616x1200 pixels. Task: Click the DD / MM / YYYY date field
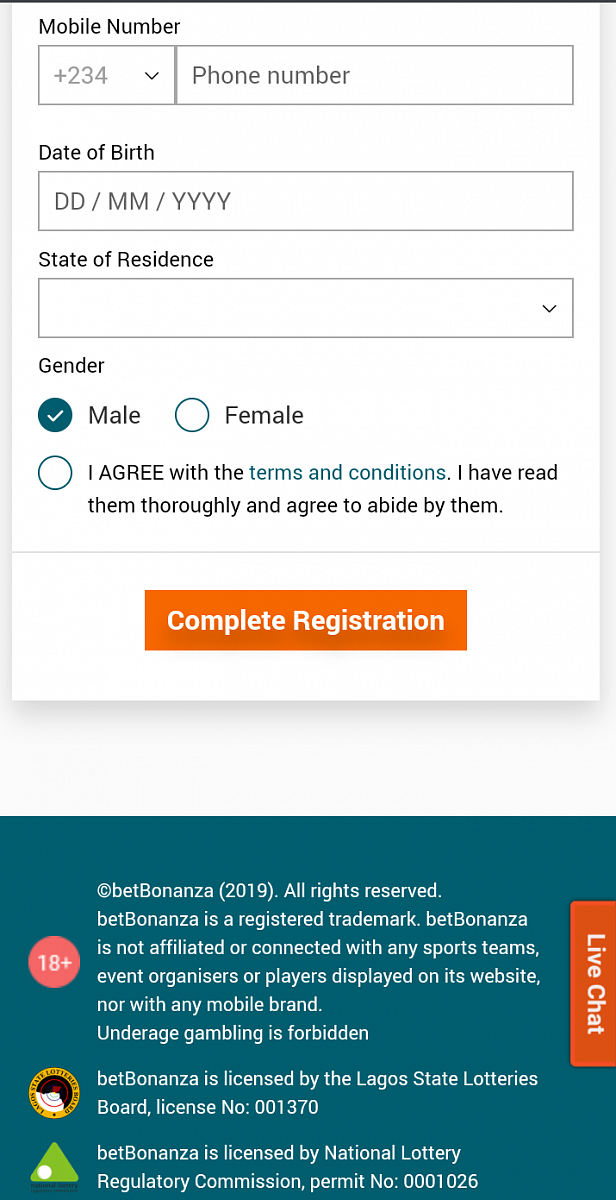click(305, 201)
